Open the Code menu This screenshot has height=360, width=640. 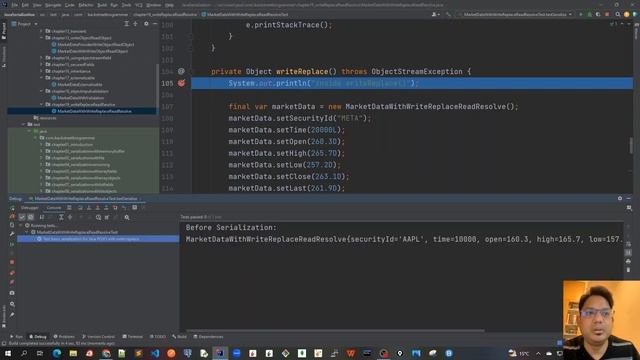(x=70, y=5)
